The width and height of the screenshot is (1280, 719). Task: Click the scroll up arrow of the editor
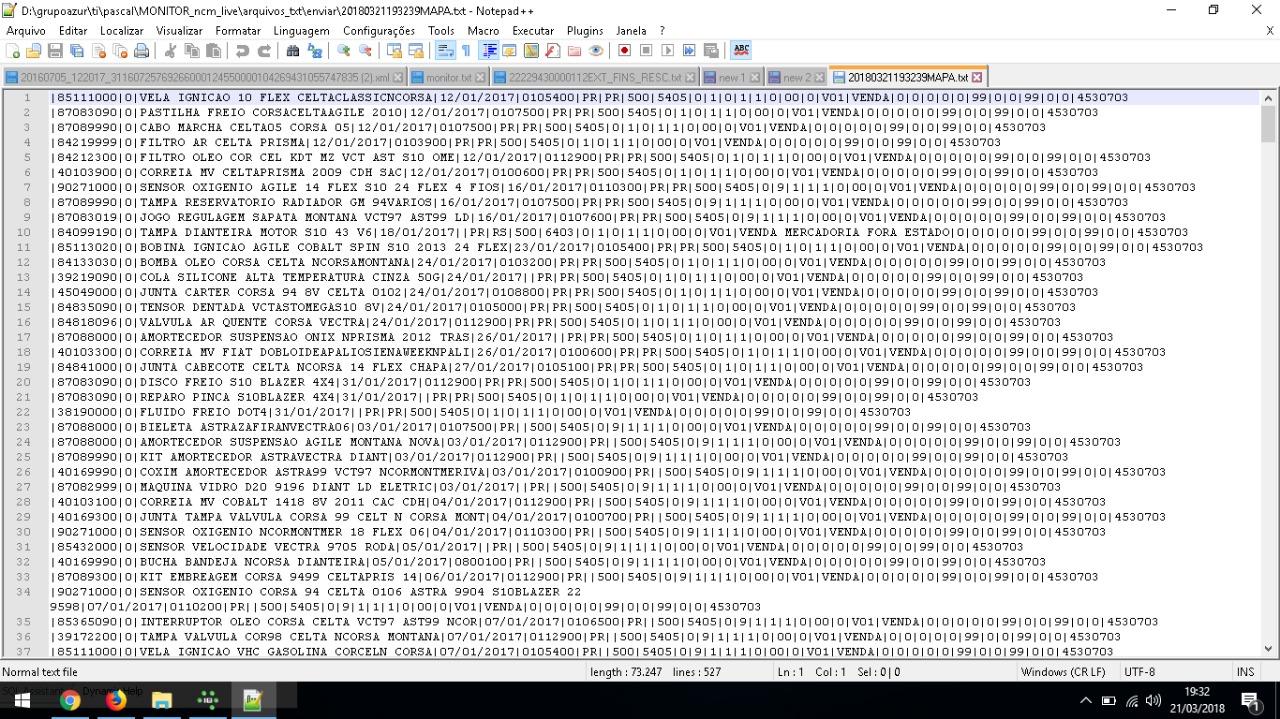[x=1269, y=98]
